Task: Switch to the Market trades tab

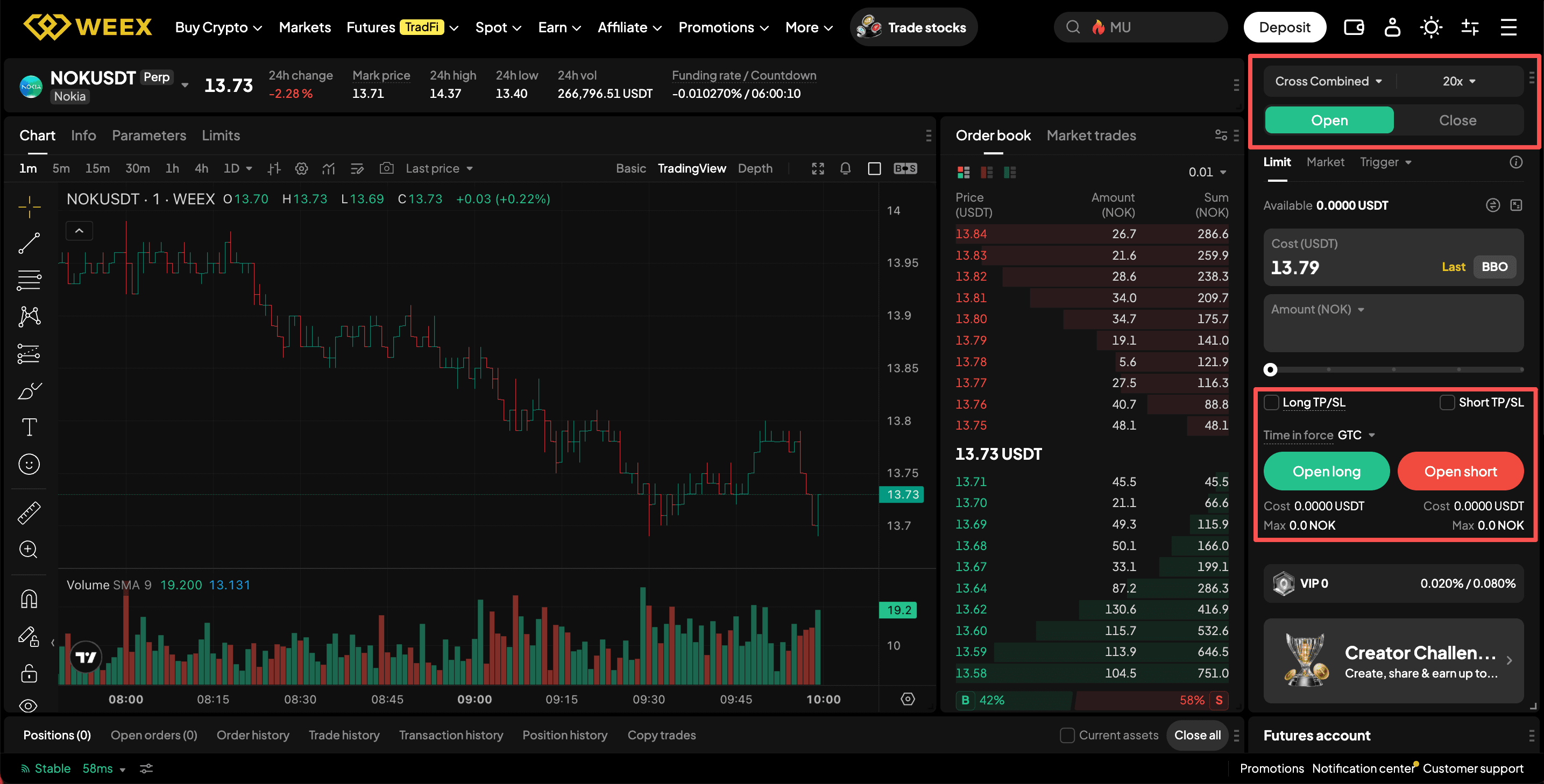Action: click(1091, 136)
